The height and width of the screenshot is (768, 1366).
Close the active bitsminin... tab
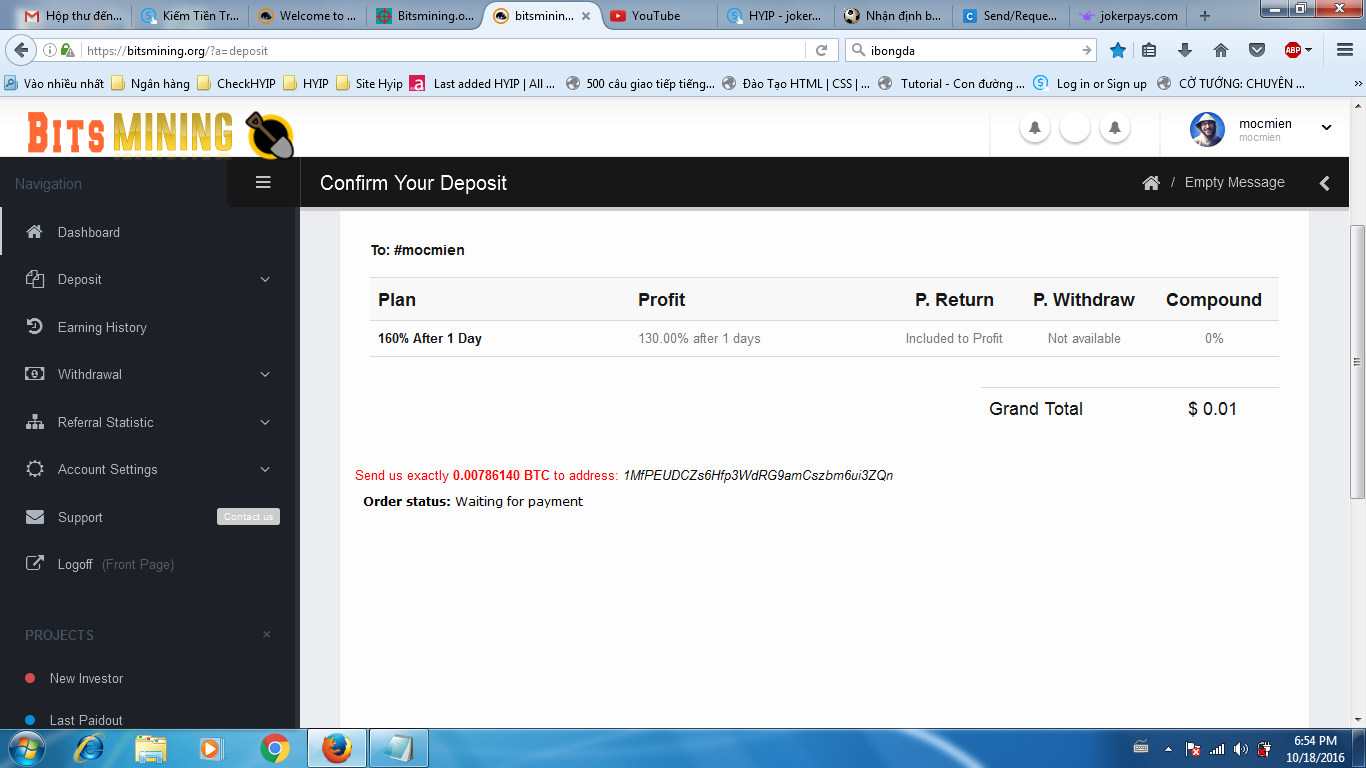586,16
